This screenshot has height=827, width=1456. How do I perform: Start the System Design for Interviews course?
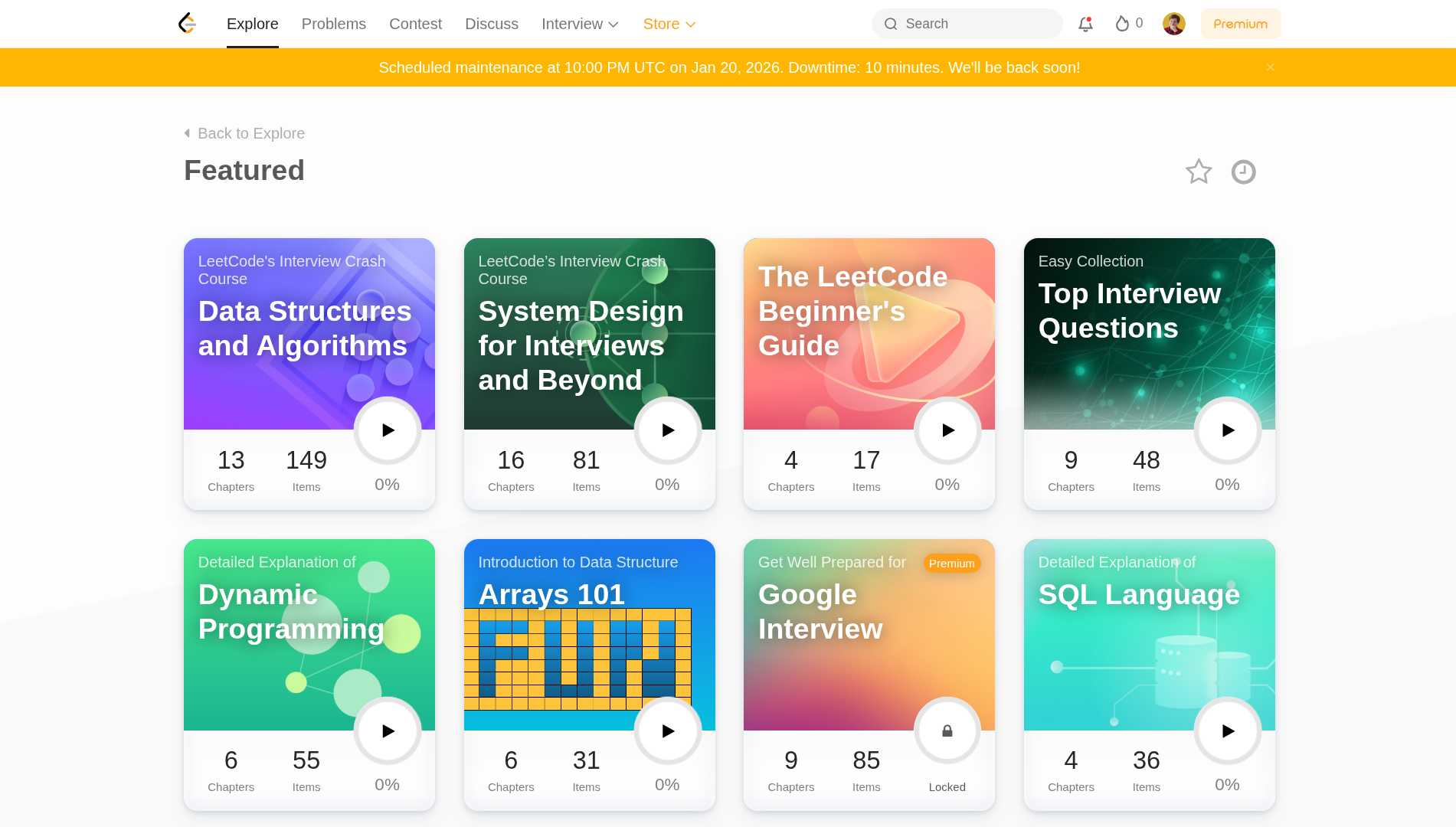pyautogui.click(x=668, y=430)
